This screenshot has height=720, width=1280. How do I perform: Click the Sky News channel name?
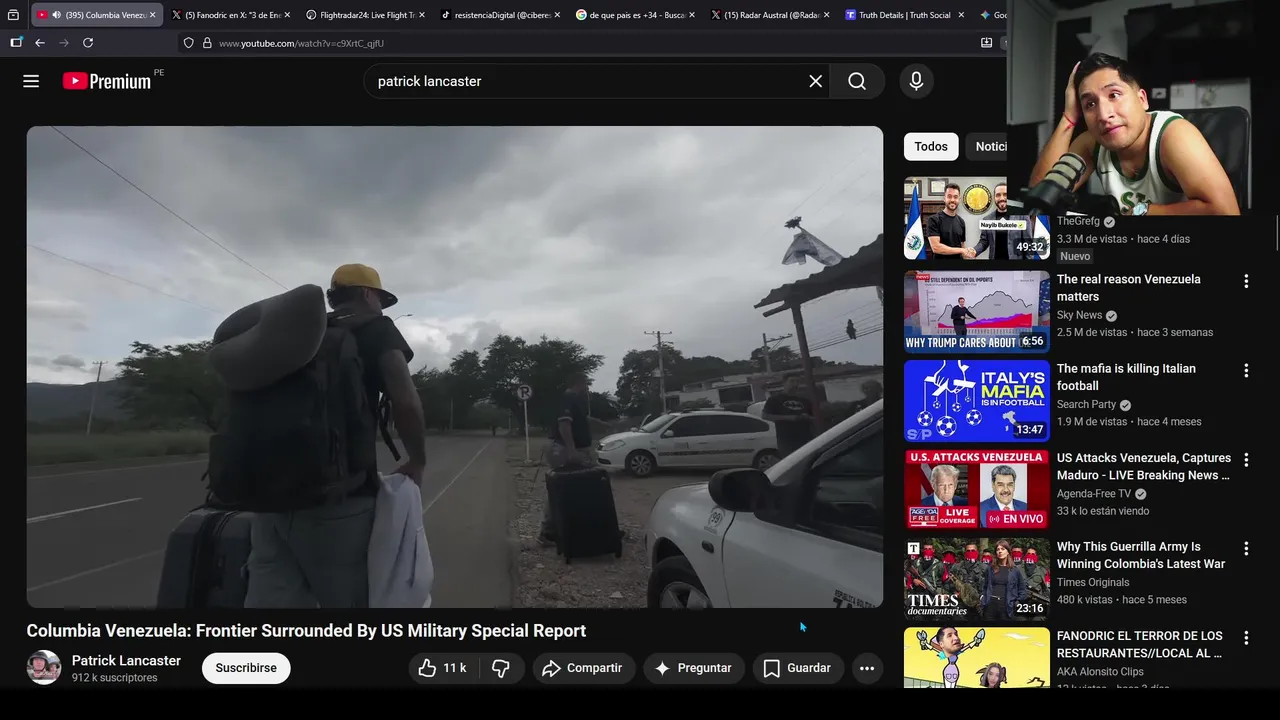1079,315
